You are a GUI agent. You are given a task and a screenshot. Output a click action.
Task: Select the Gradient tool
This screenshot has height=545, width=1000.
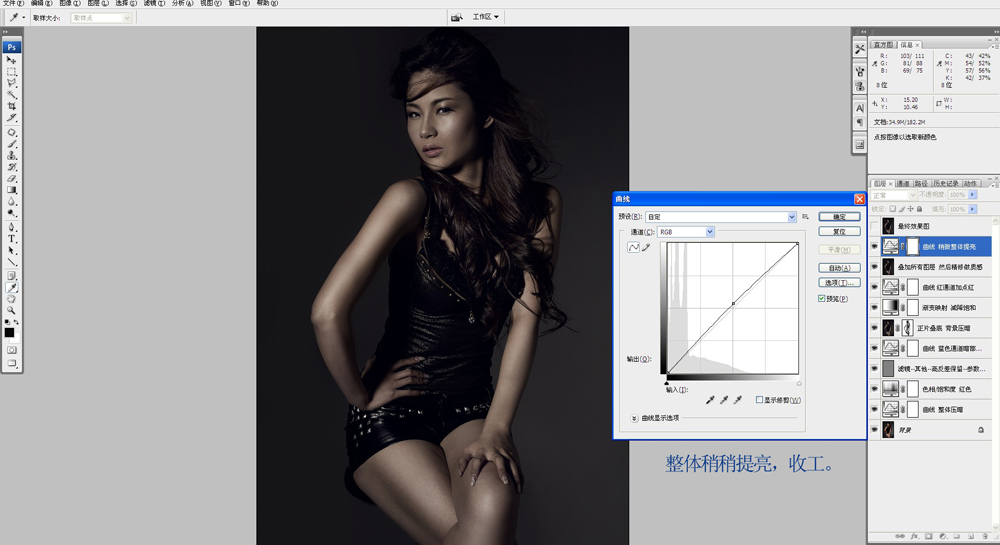(x=11, y=190)
